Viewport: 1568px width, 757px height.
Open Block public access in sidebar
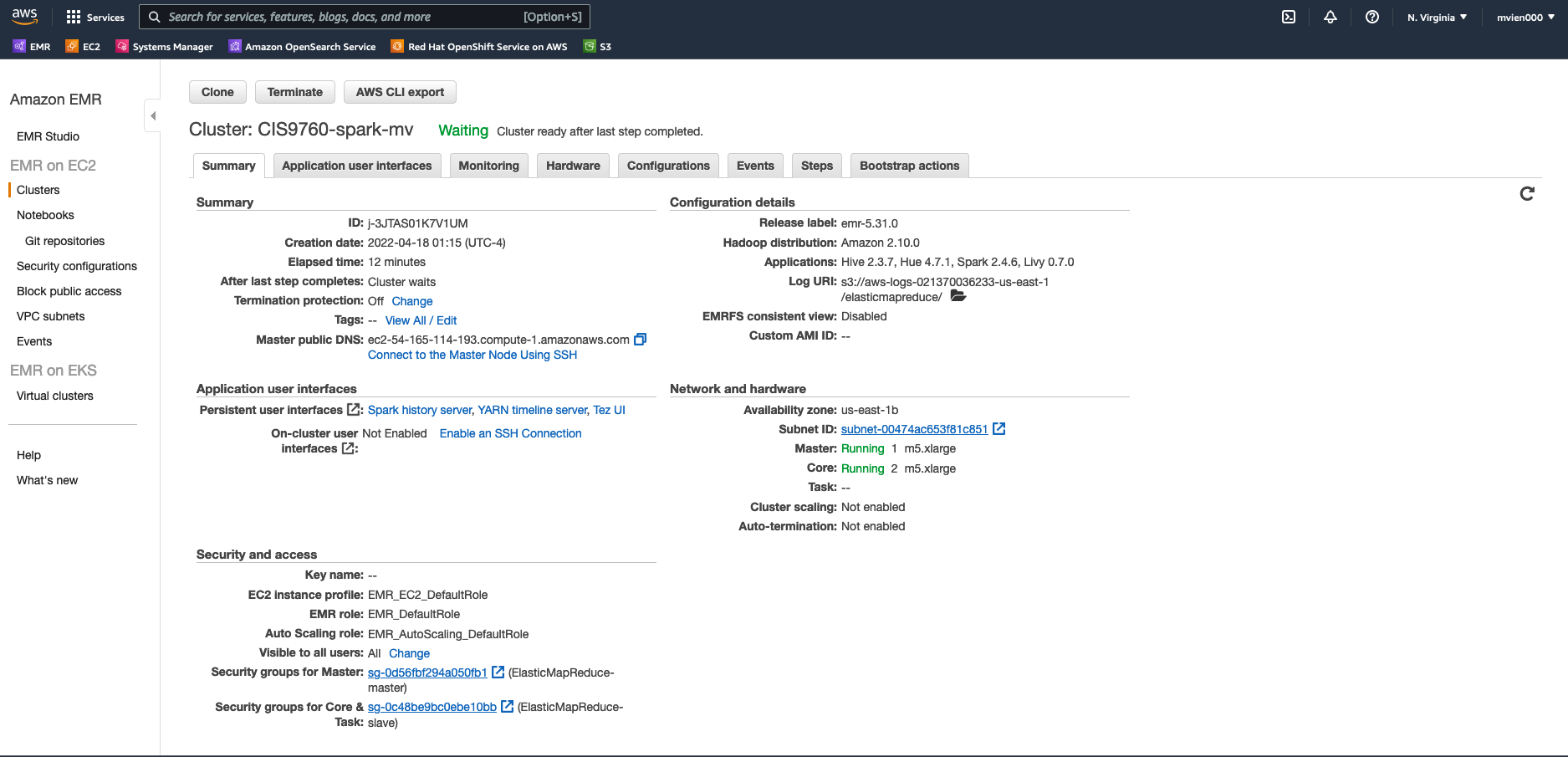point(69,291)
